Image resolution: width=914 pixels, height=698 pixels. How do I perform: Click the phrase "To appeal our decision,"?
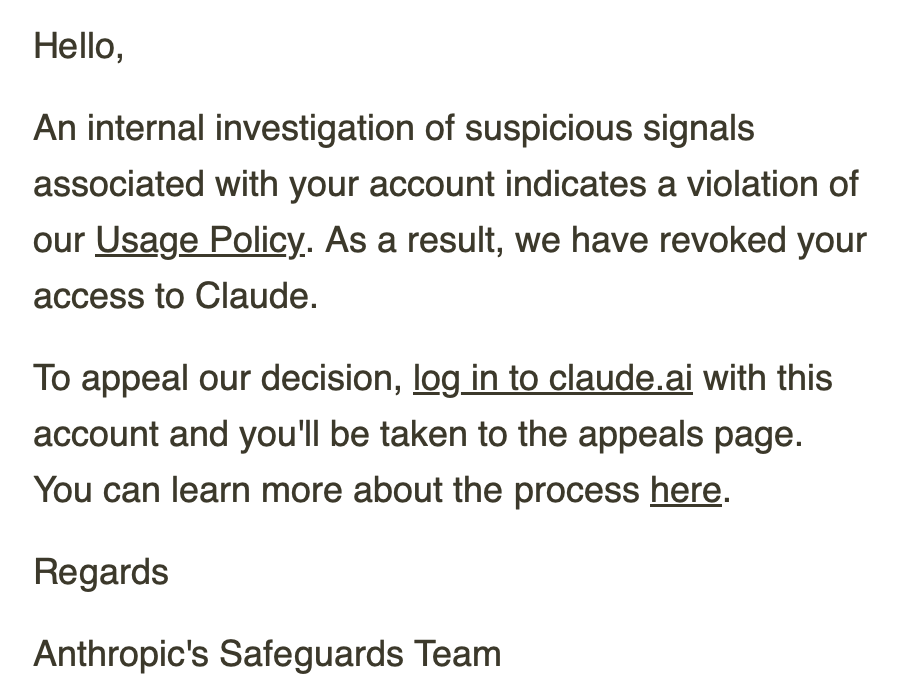pos(219,378)
